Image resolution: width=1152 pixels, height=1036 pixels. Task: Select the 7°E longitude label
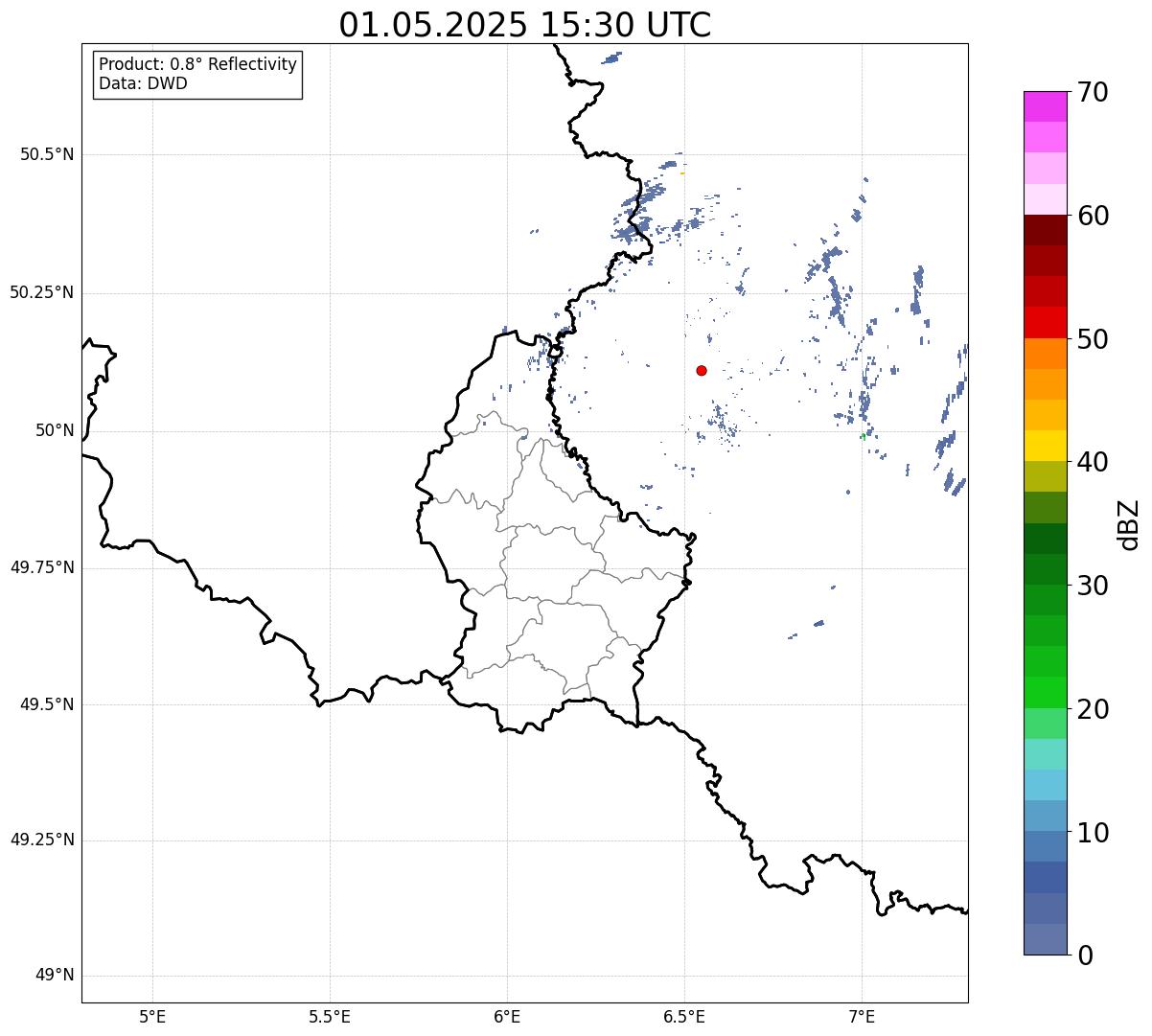tap(862, 1017)
